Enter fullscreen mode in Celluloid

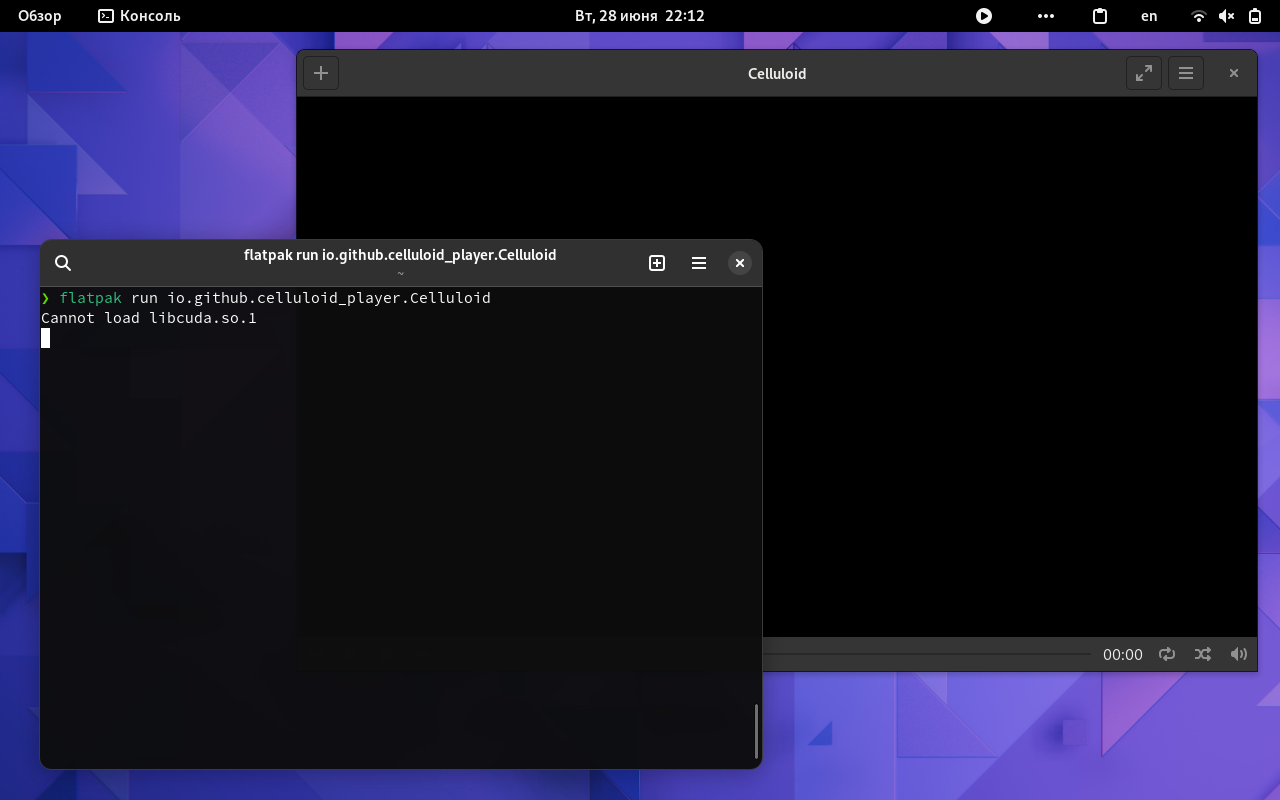(x=1143, y=72)
